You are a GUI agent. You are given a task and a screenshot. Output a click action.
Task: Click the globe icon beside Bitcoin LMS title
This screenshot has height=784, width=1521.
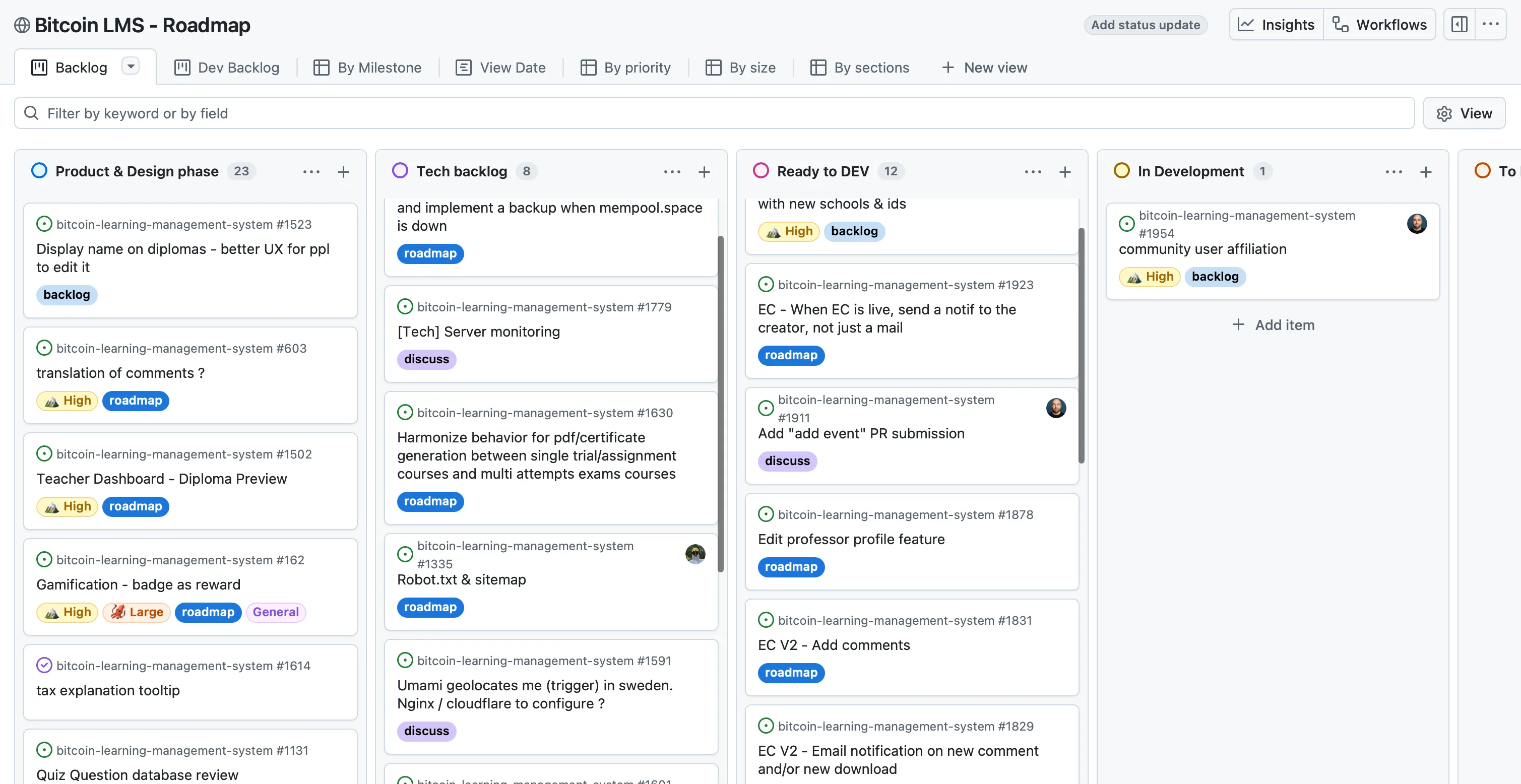coord(22,25)
